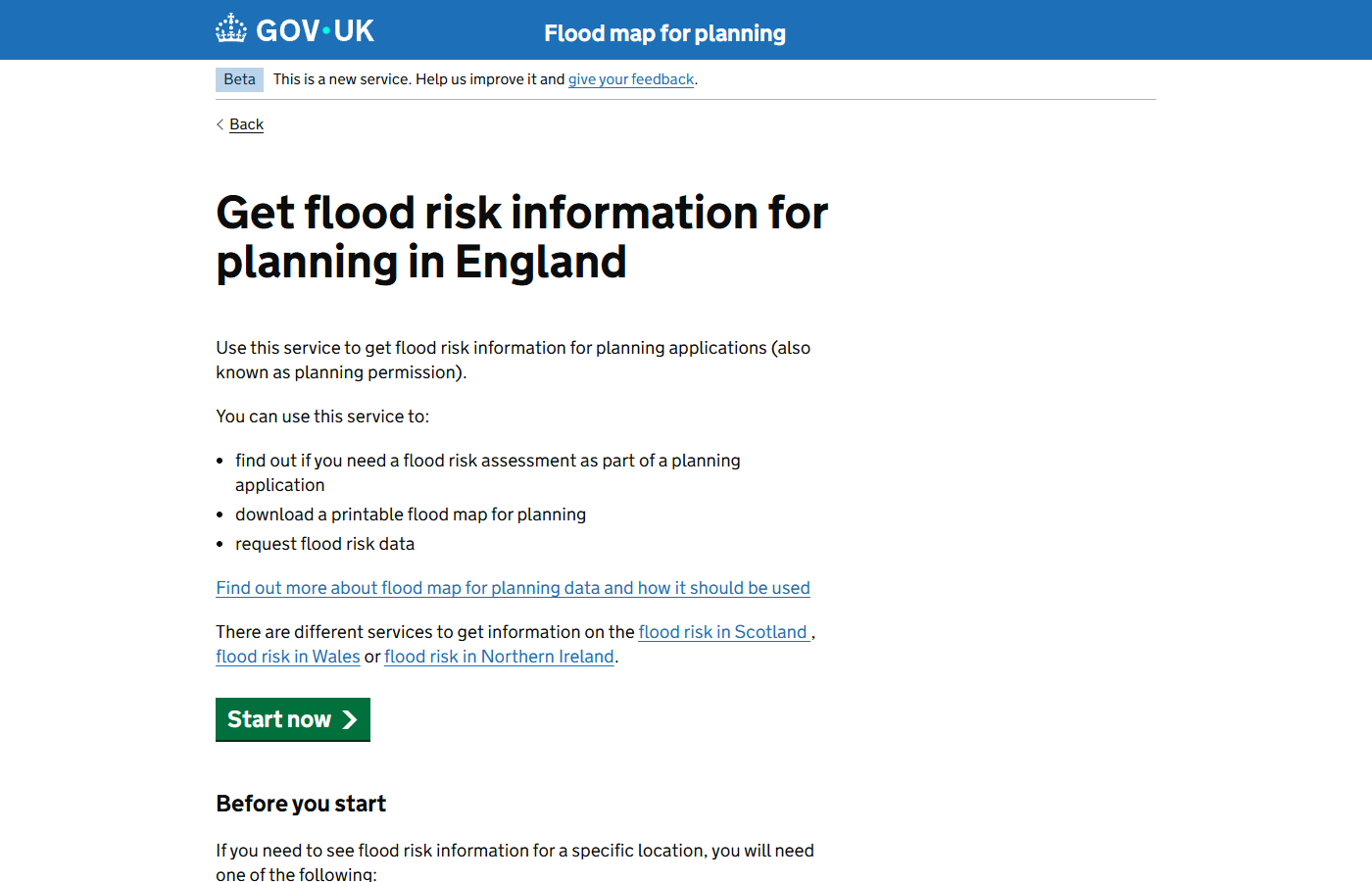This screenshot has width=1372, height=882.
Task: Click the back chevron arrow icon
Action: click(220, 124)
